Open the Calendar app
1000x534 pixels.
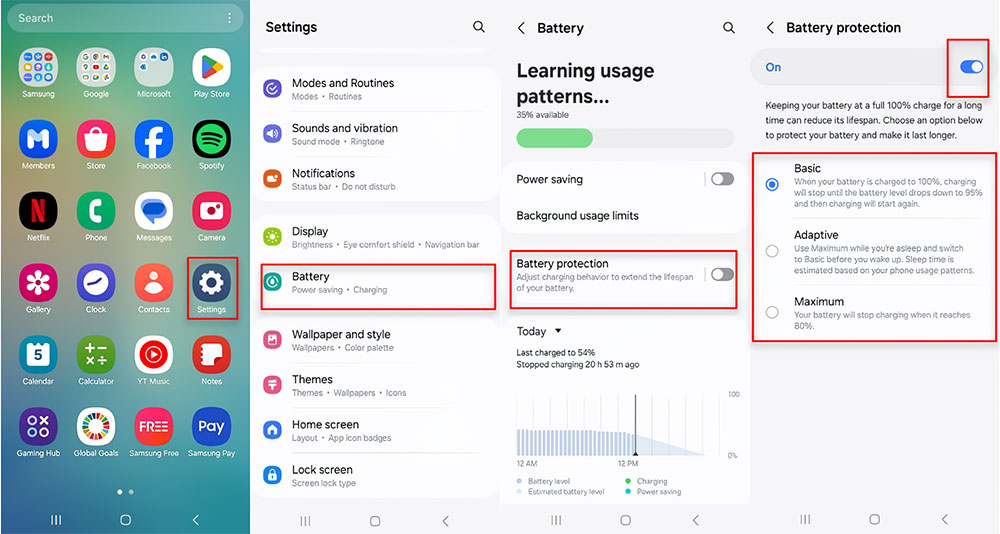(38, 355)
